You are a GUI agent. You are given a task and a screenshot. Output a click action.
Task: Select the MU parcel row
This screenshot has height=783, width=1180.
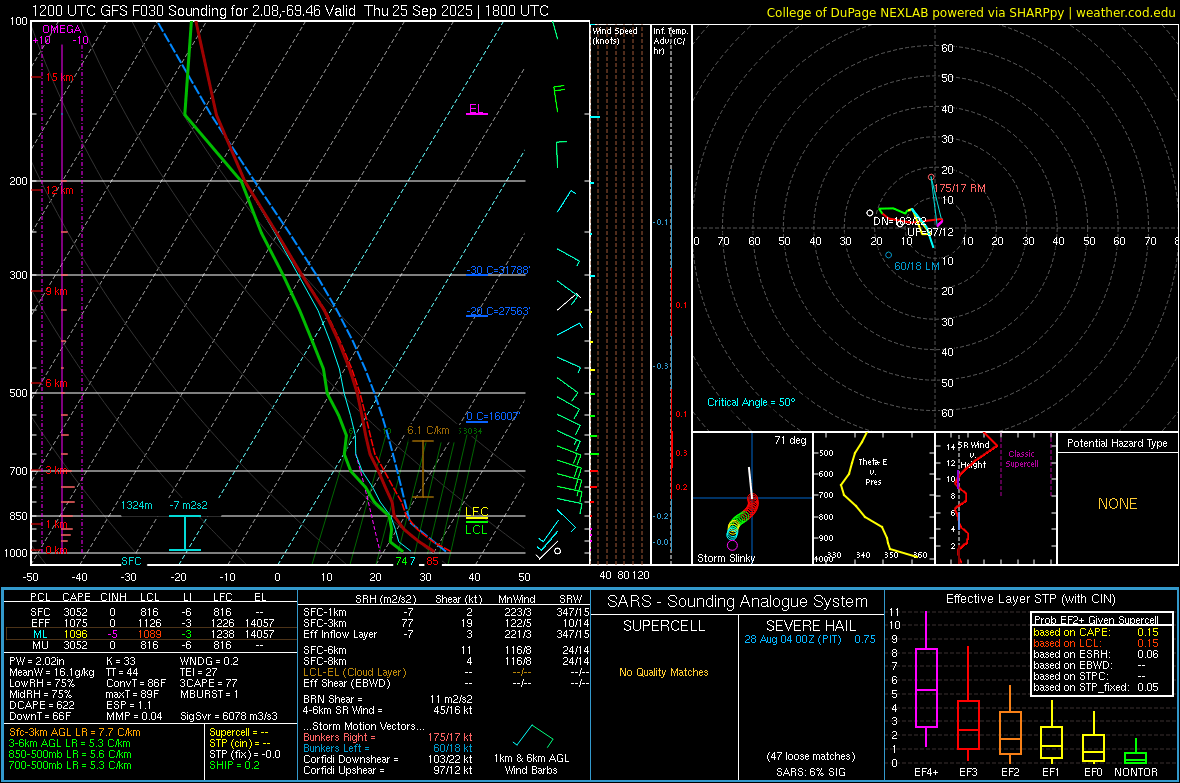(151, 644)
